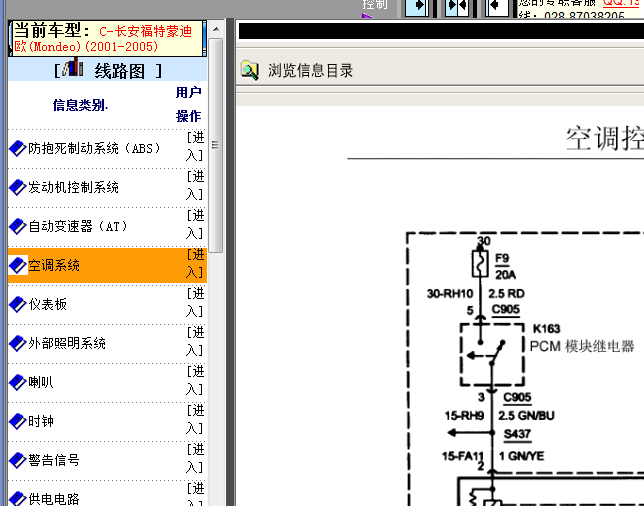This screenshot has width=644, height=506.
Task: Enter 空调系统 via its [进入] link
Action: (x=195, y=263)
